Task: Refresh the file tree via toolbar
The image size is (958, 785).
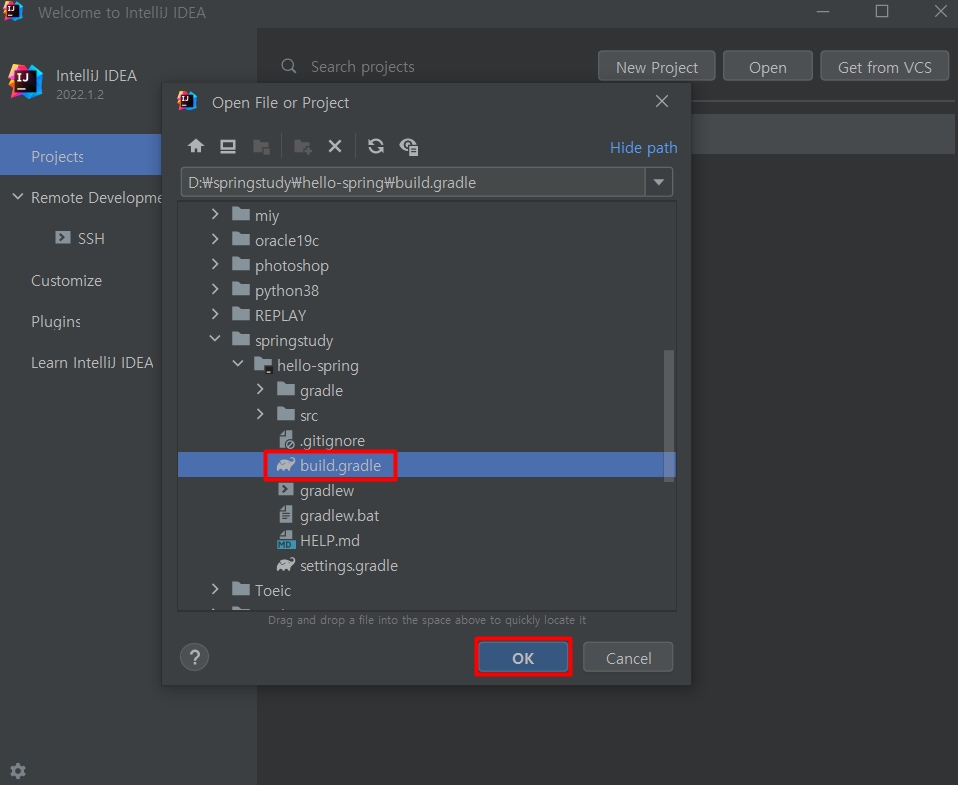Action: point(376,147)
